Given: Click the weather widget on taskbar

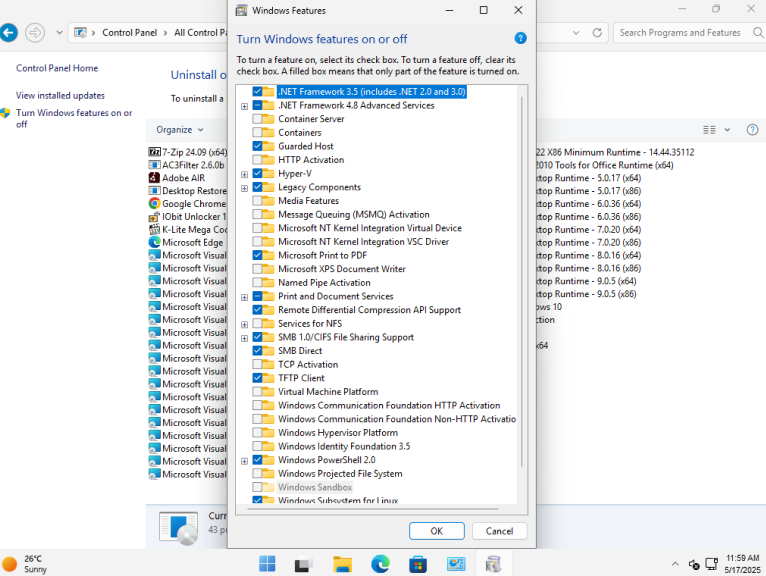Looking at the screenshot, I should pos(24,564).
